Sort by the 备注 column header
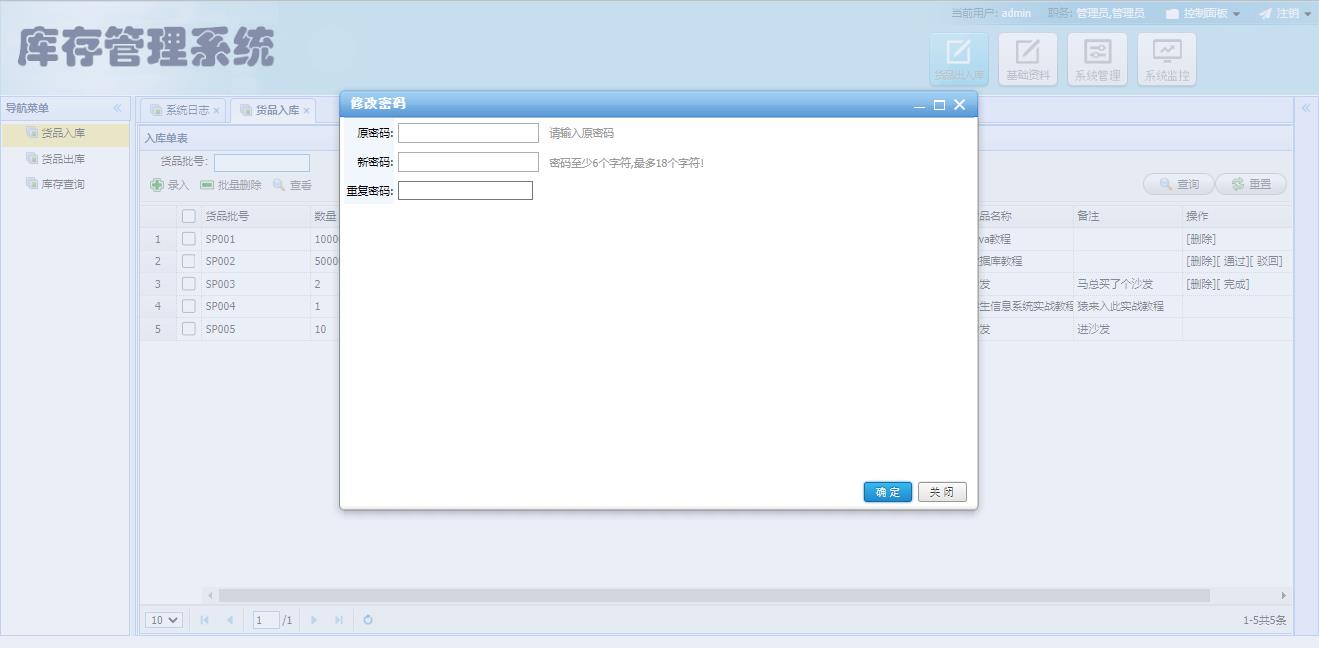 [1128, 216]
